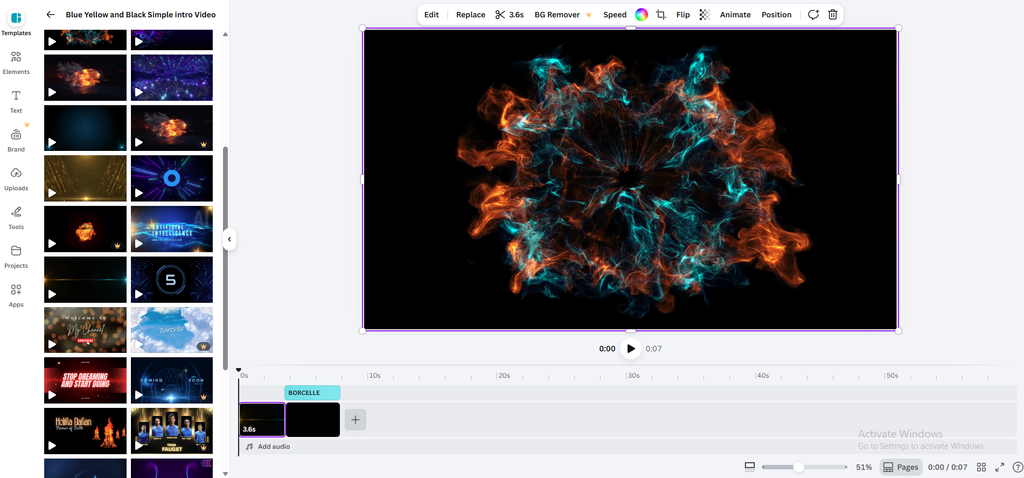The width and height of the screenshot is (1024, 478).
Task: Open the BG Remover tool
Action: 562,14
